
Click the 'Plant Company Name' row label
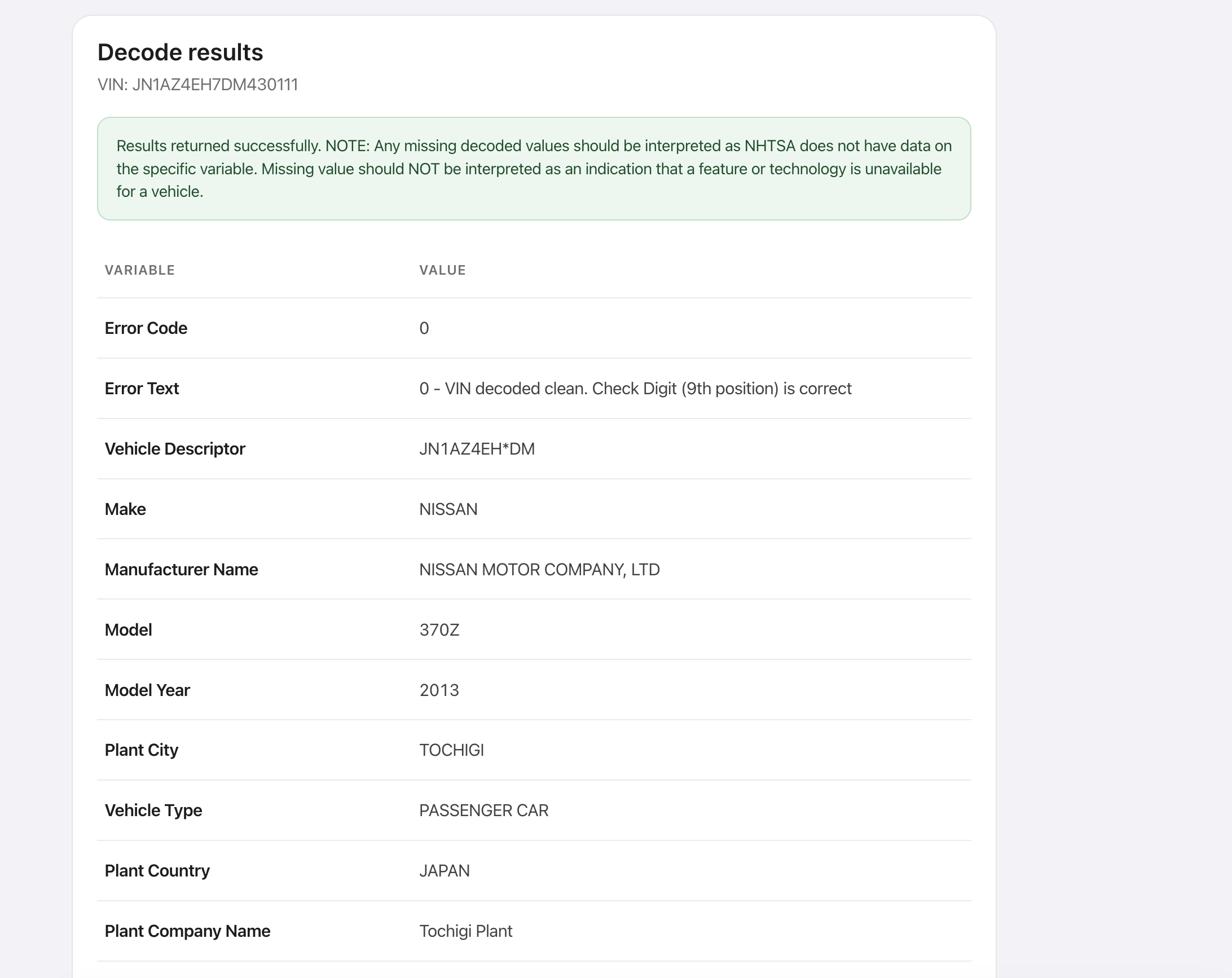click(187, 931)
